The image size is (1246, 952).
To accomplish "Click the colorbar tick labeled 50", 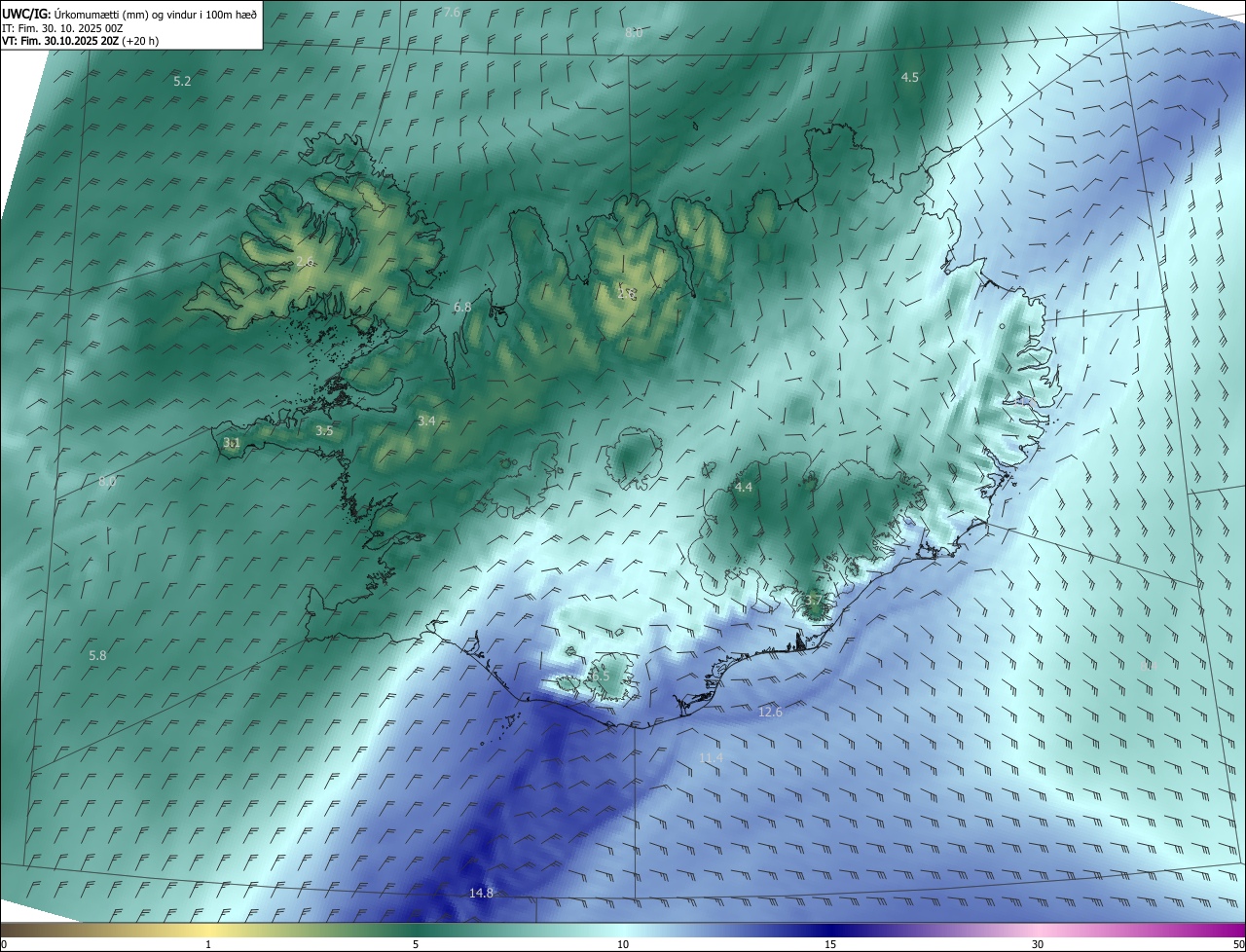I will [x=1238, y=944].
